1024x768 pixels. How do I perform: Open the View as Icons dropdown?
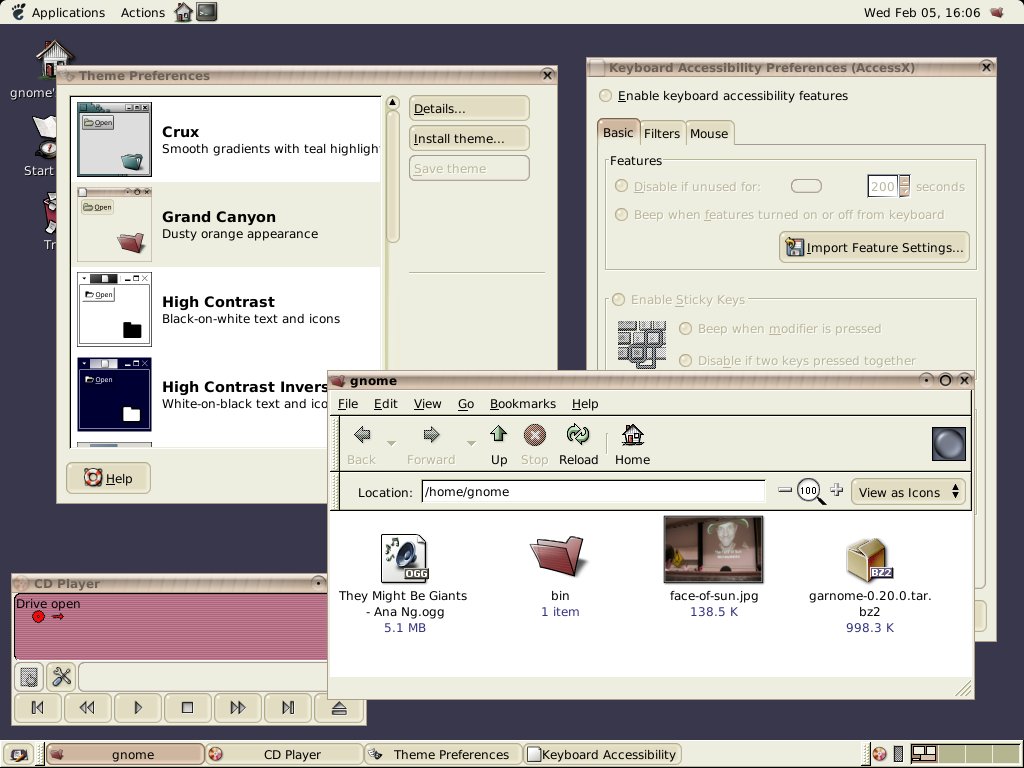coord(908,492)
